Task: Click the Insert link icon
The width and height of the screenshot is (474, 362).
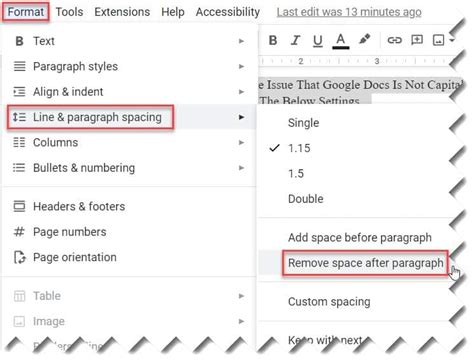Action: click(394, 40)
